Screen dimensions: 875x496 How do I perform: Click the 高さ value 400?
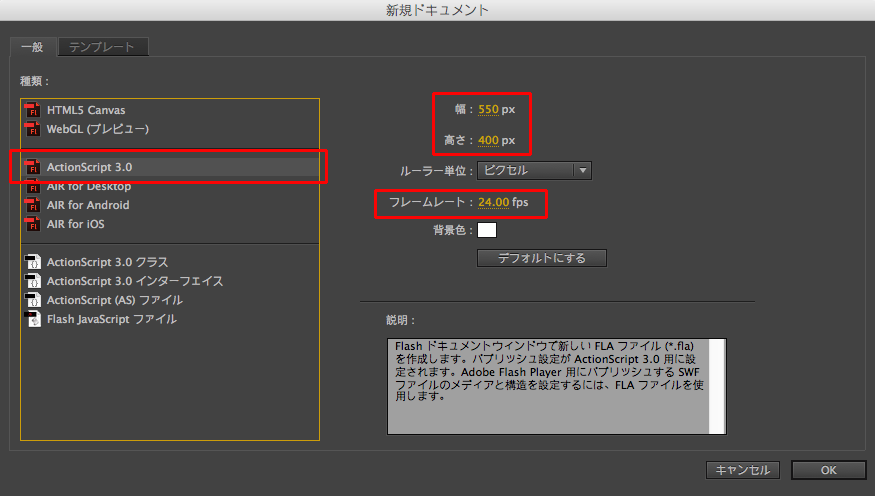tap(488, 140)
